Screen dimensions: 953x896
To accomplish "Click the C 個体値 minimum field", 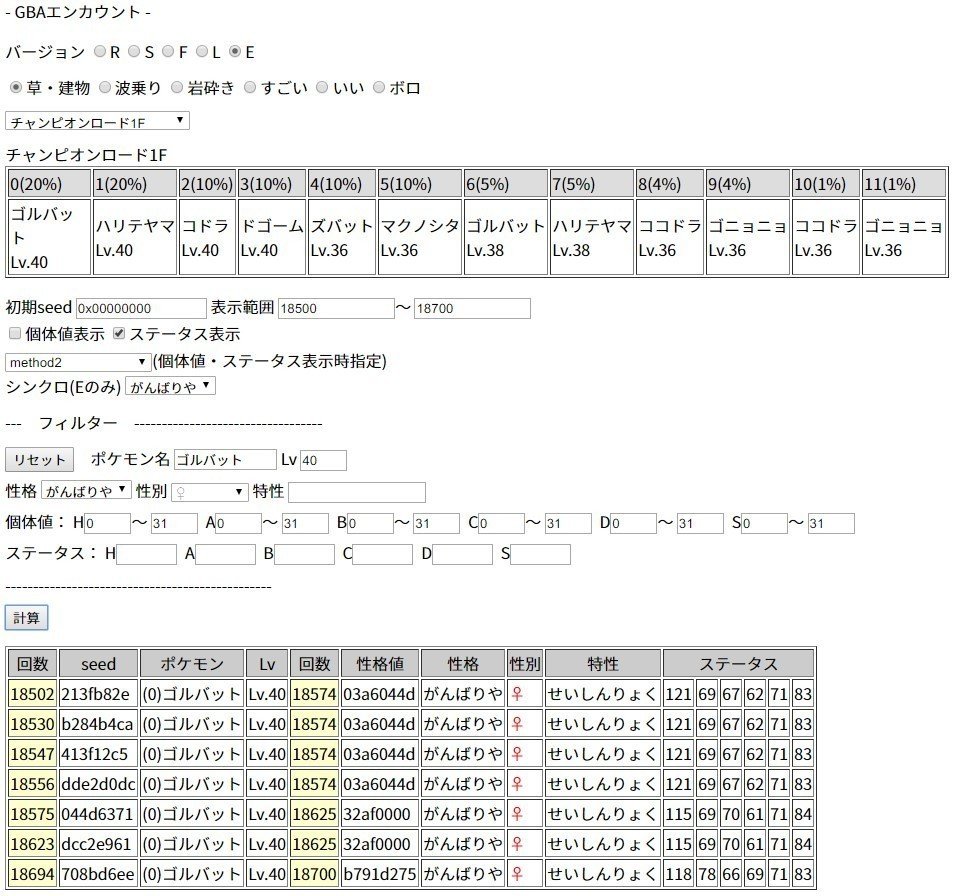I will point(501,523).
